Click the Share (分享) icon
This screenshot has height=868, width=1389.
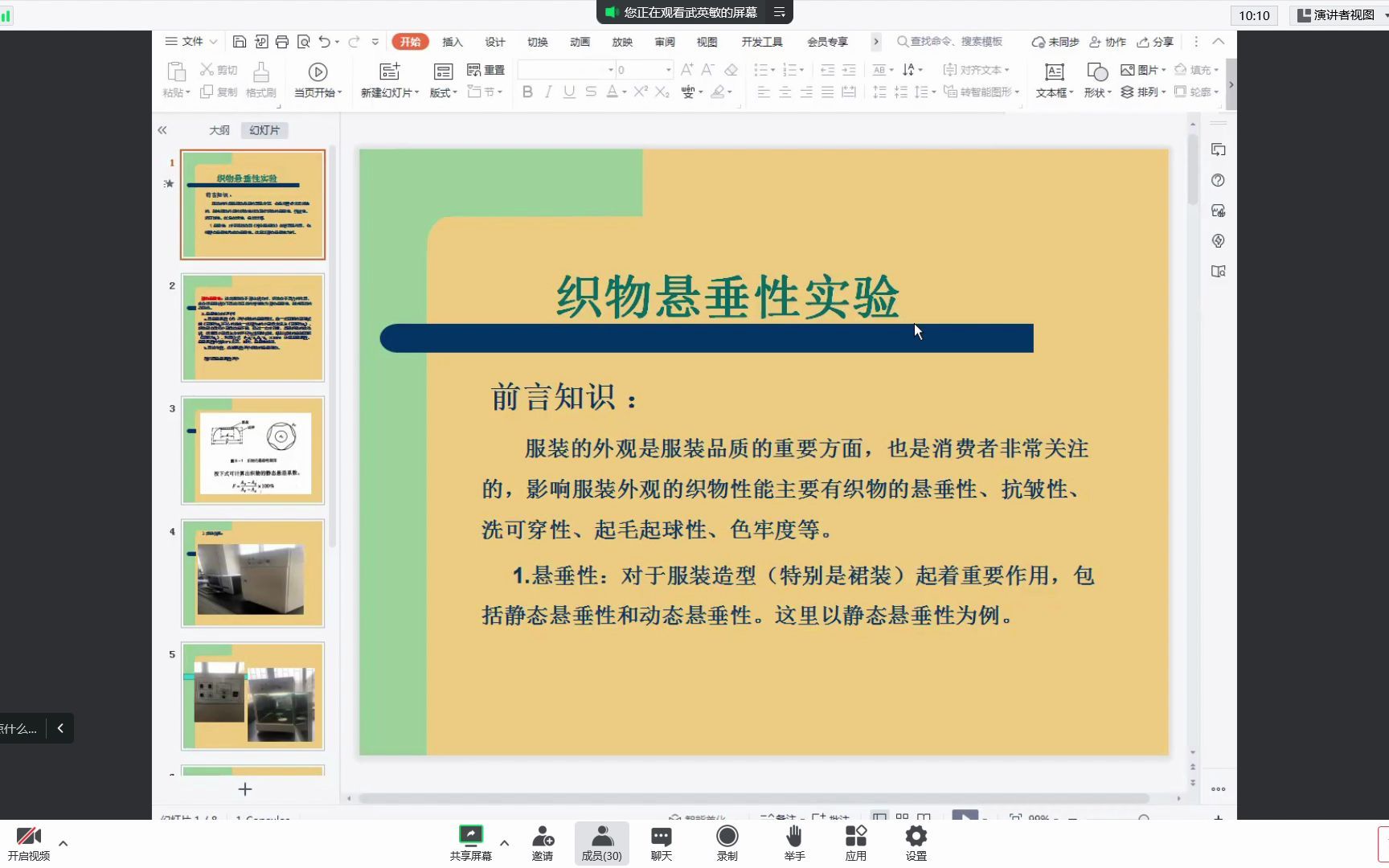1155,42
